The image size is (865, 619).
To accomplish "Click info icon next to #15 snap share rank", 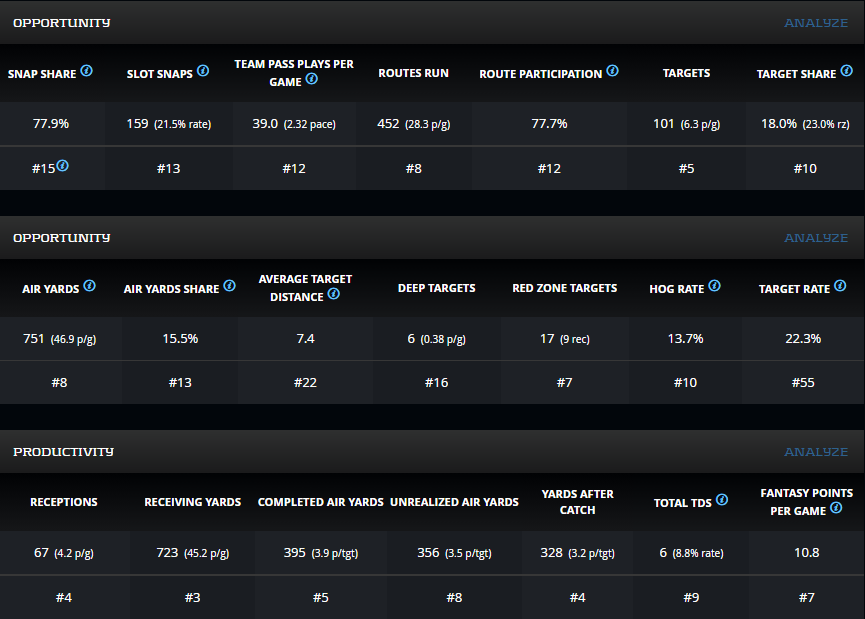I will coord(63,166).
